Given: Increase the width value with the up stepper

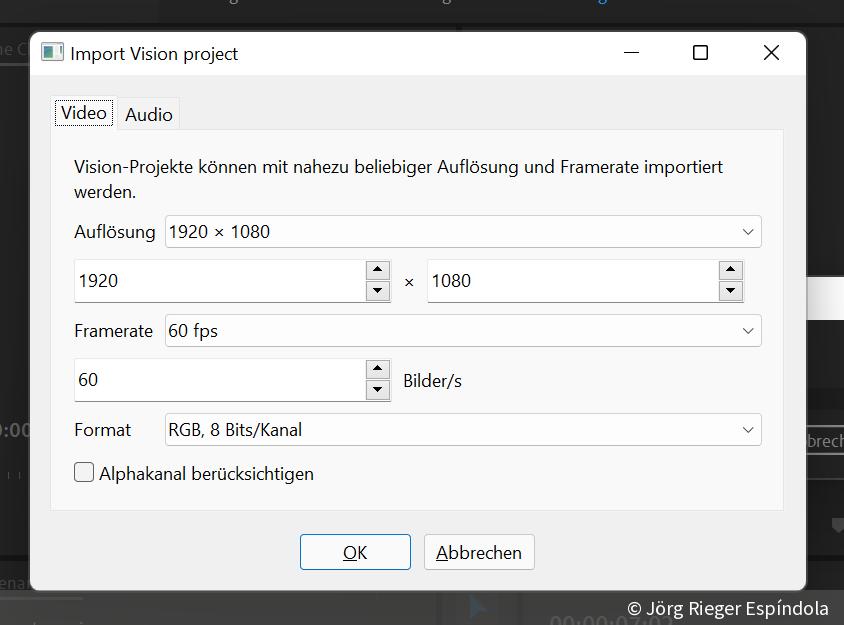Looking at the screenshot, I should click(378, 271).
